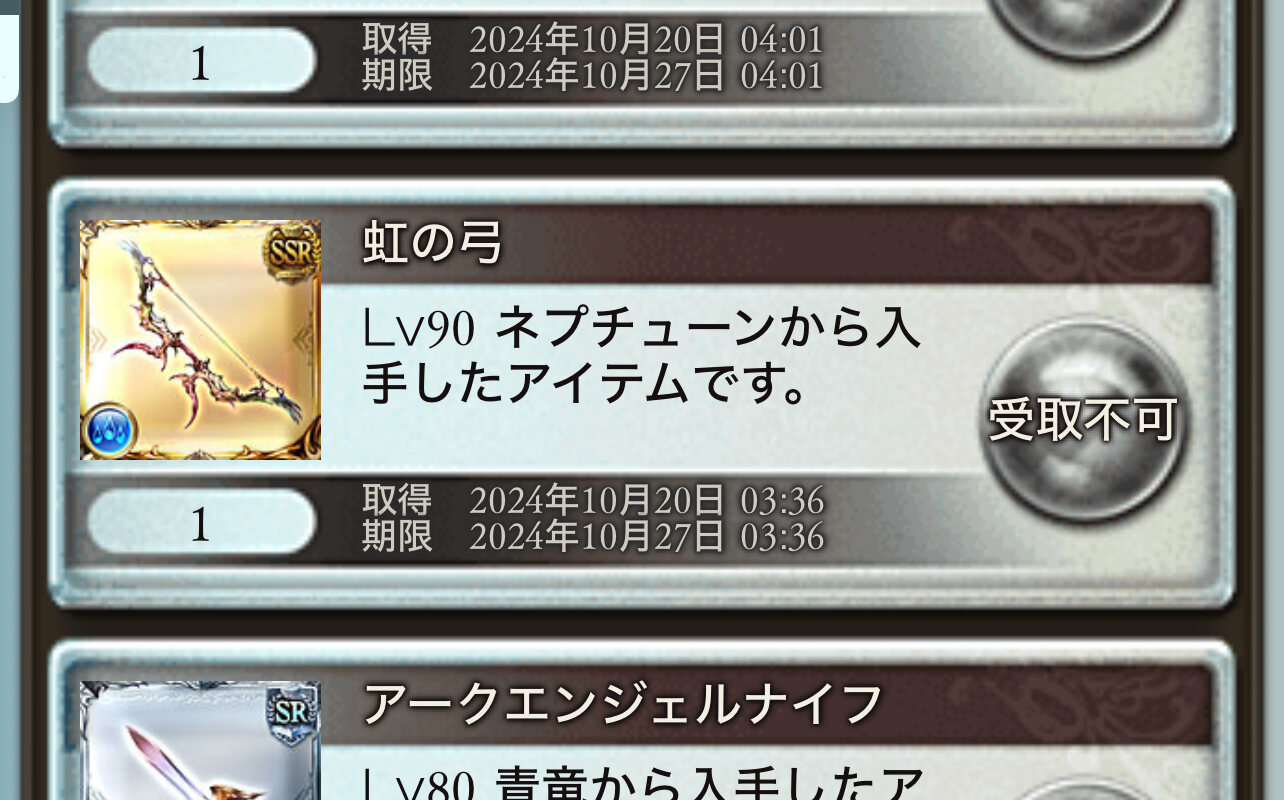Select the アークエンジェルナイフ title header
Image resolution: width=1284 pixels, height=800 pixels.
622,704
